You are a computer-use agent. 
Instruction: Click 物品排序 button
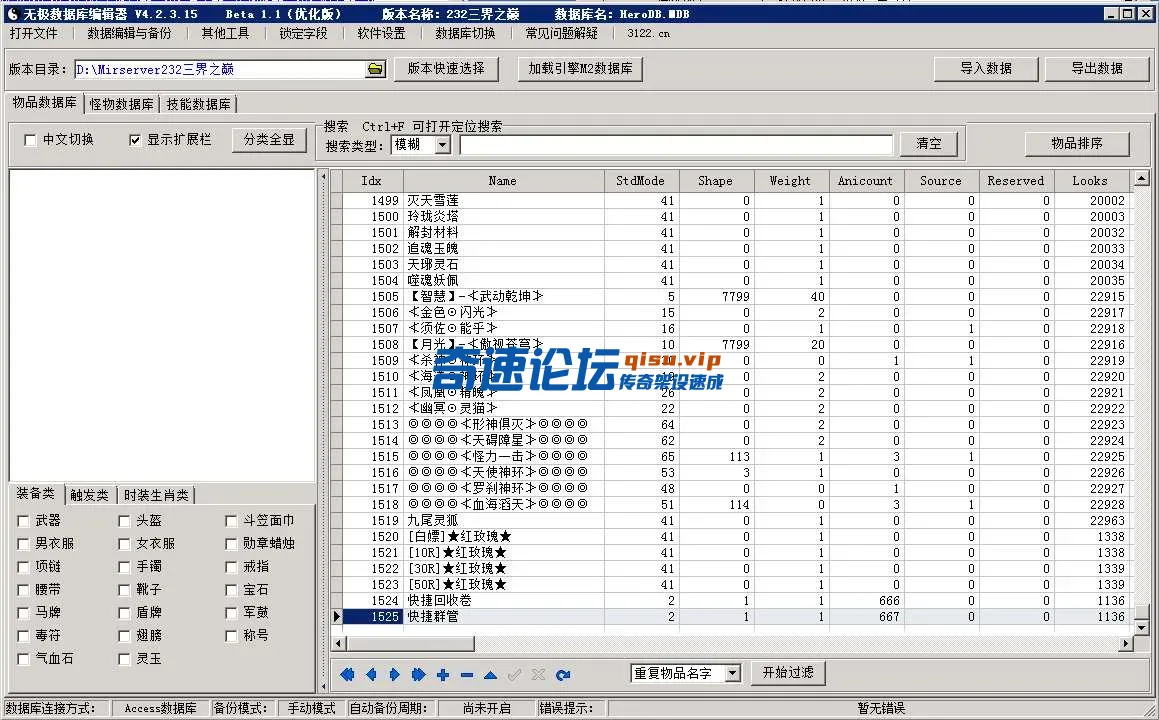click(1077, 143)
